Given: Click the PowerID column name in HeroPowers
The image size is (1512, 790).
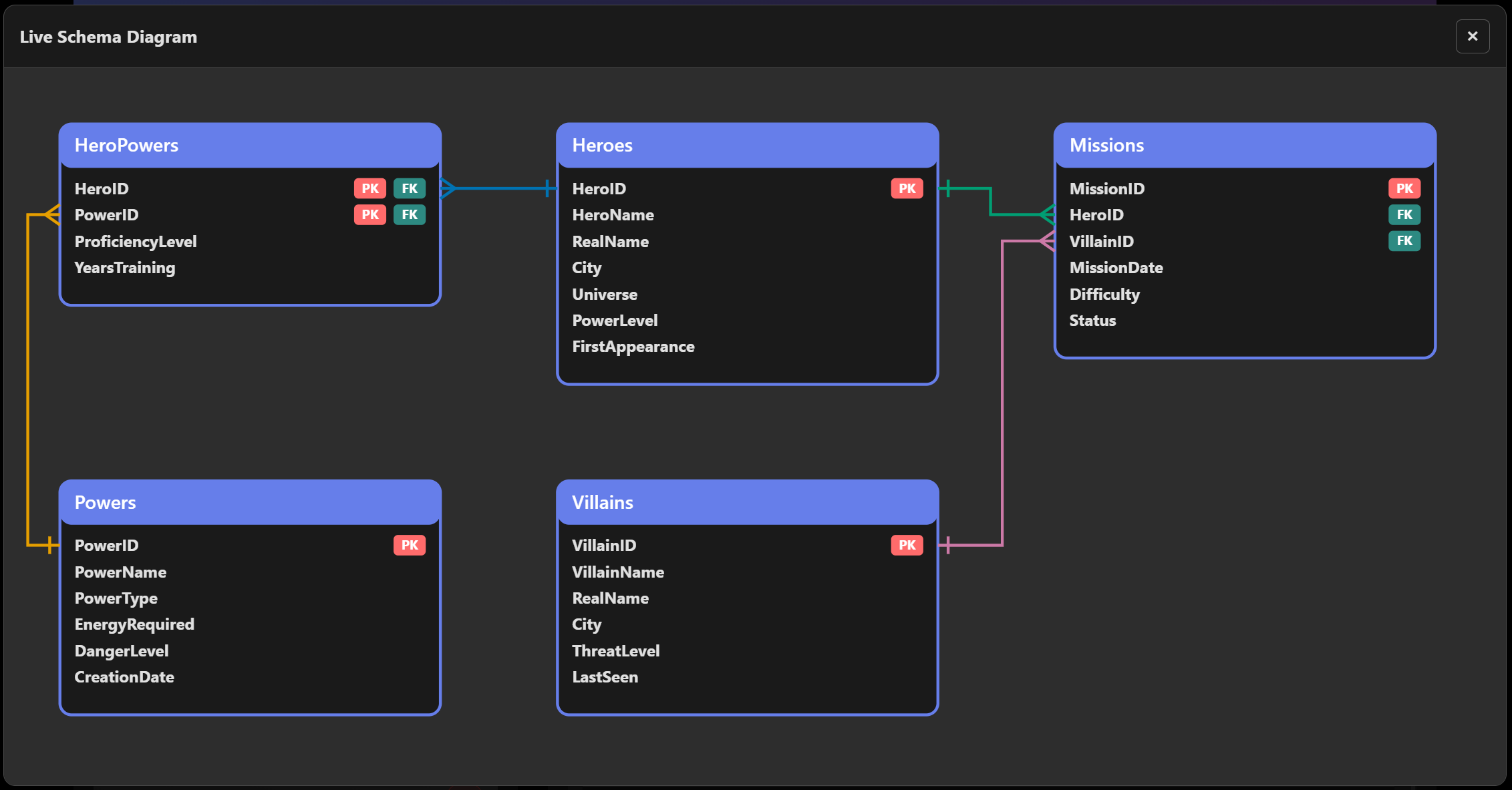Looking at the screenshot, I should click(x=106, y=215).
